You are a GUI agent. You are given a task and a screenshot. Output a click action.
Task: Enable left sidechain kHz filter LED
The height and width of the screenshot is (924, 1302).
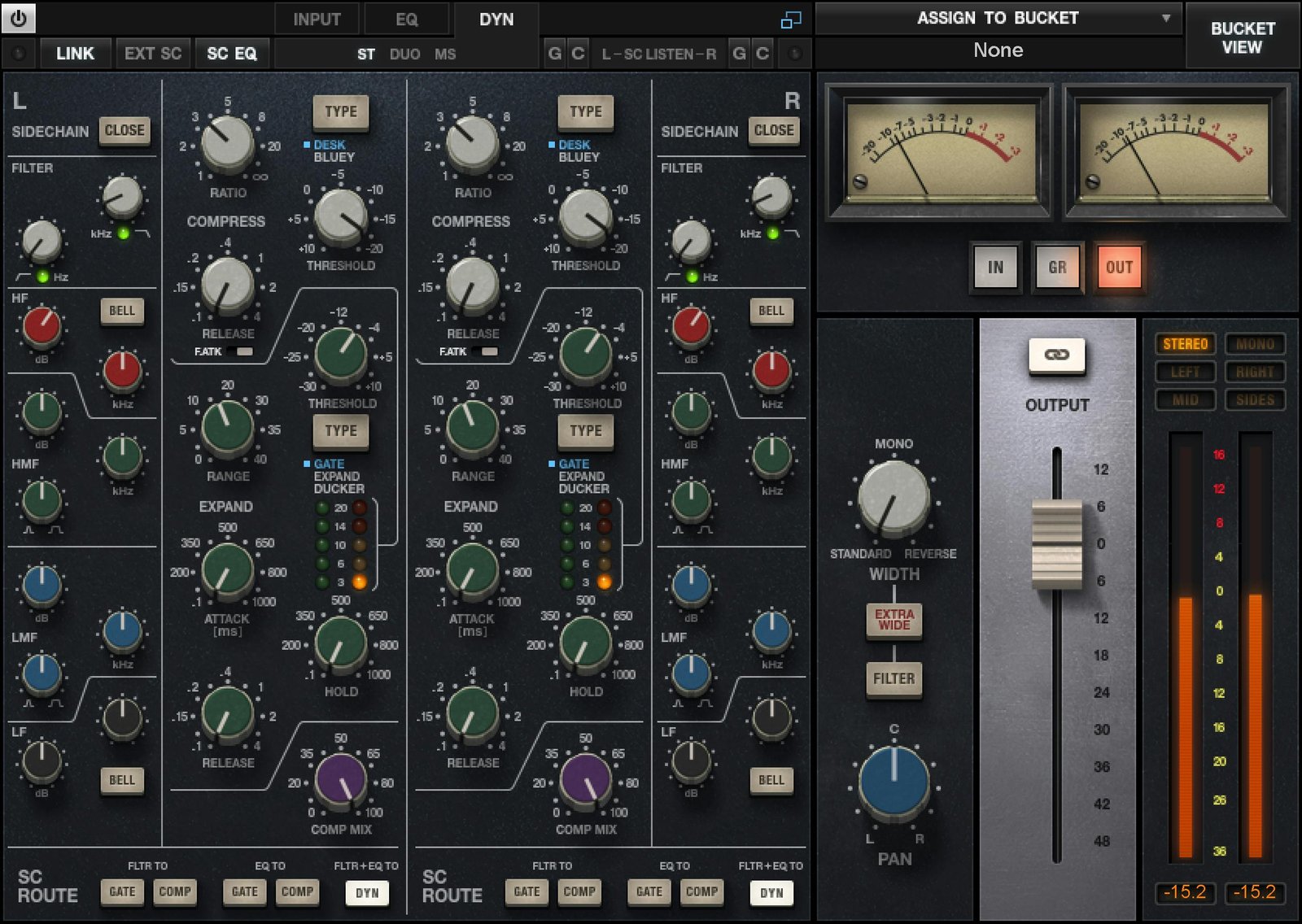point(123,233)
